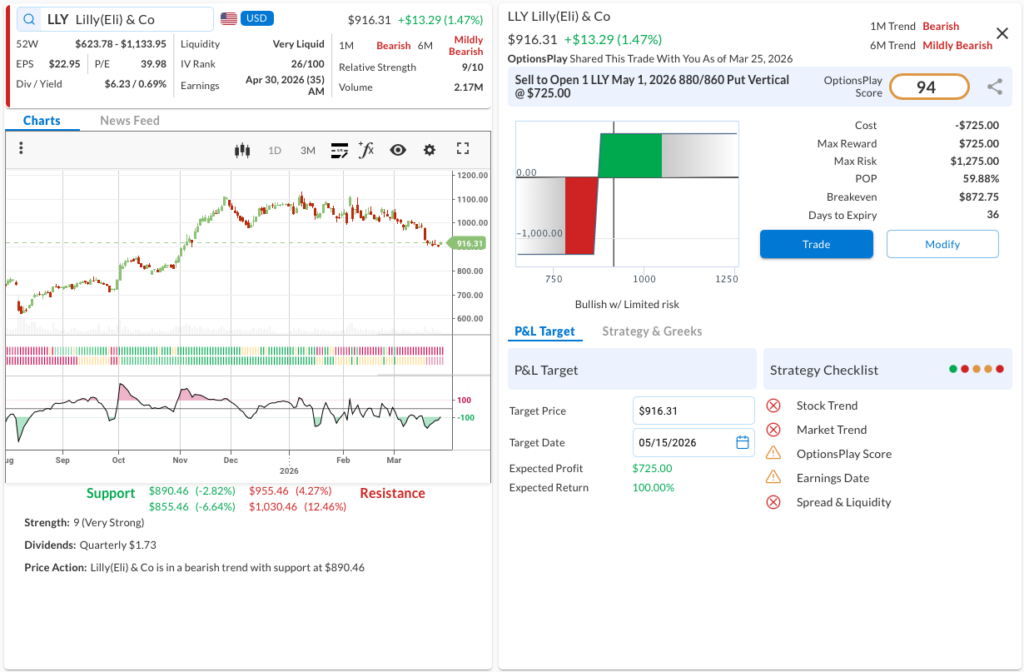
Task: Open the Target Date calendar picker
Action: [x=743, y=442]
